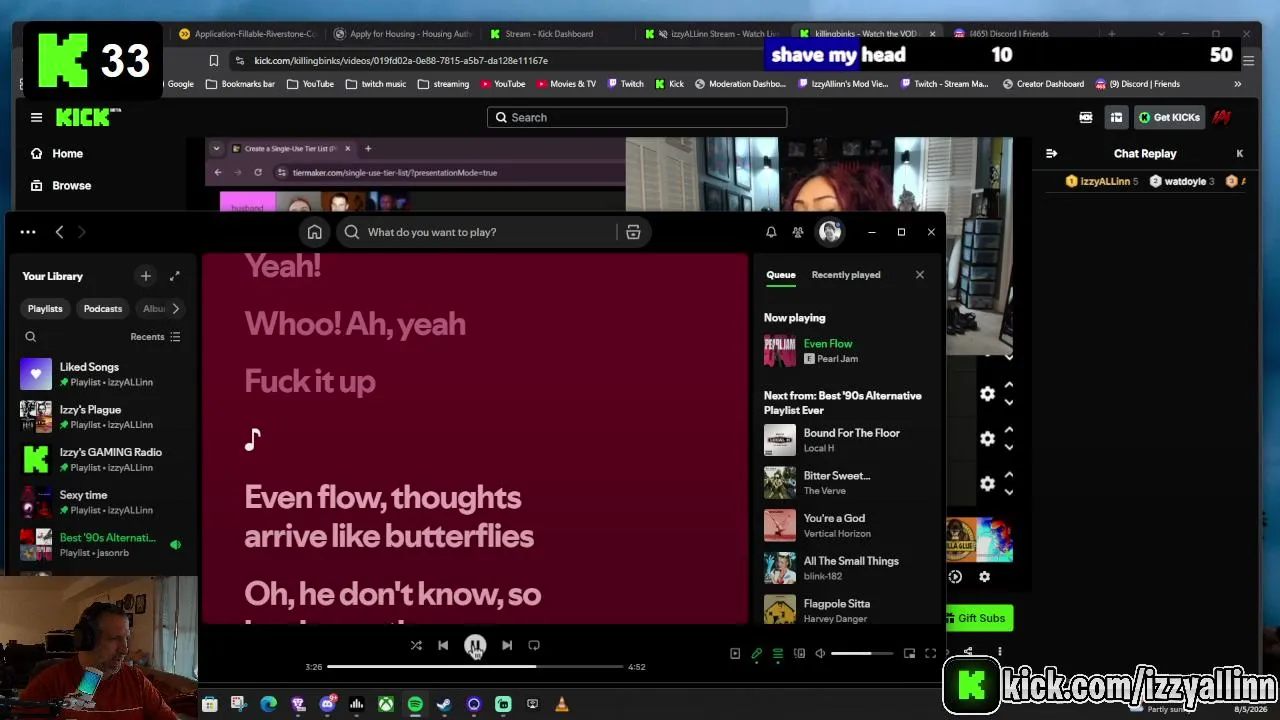Open Connect to a device icon

(x=799, y=654)
